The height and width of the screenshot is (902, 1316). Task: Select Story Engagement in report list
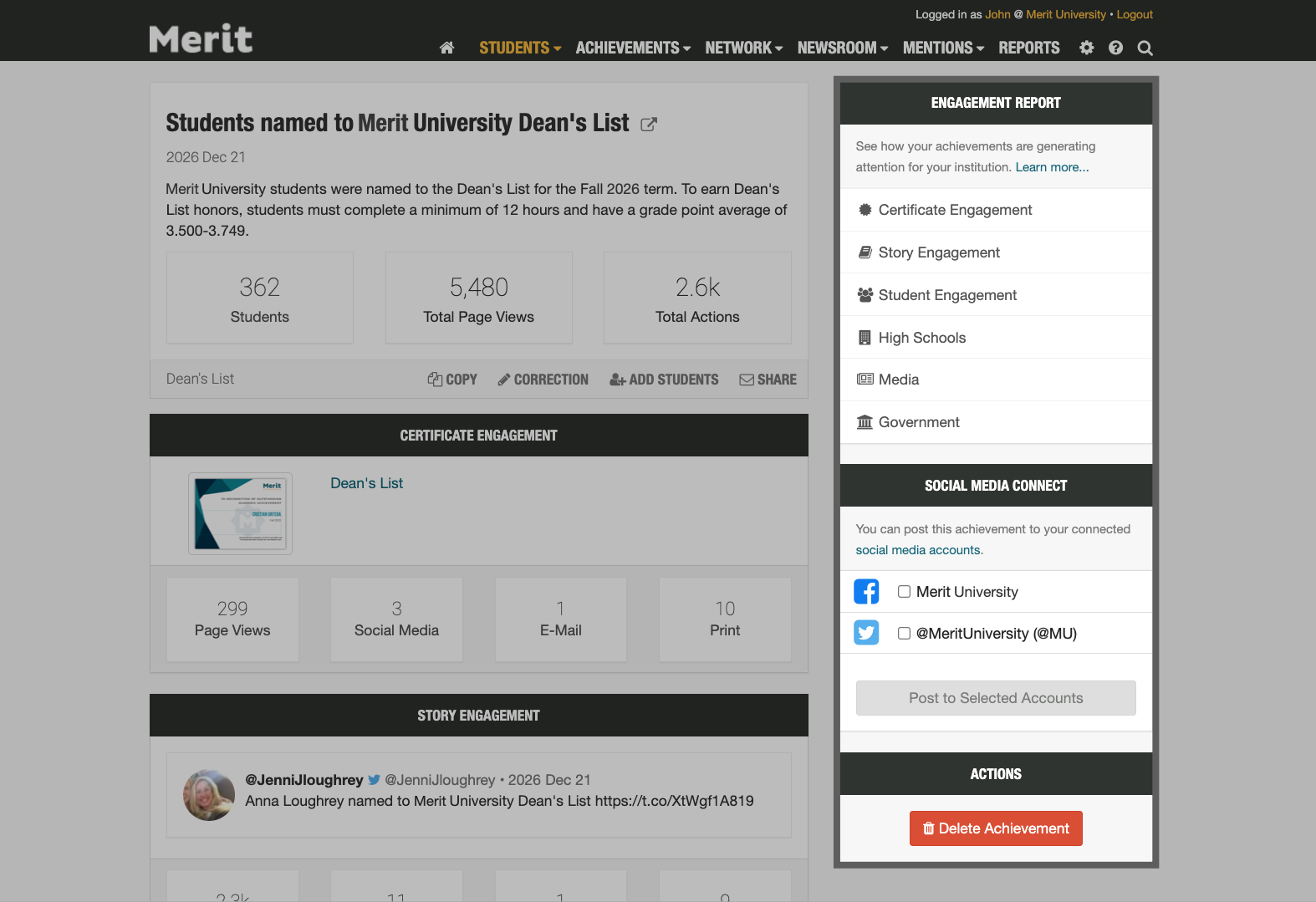tap(996, 252)
